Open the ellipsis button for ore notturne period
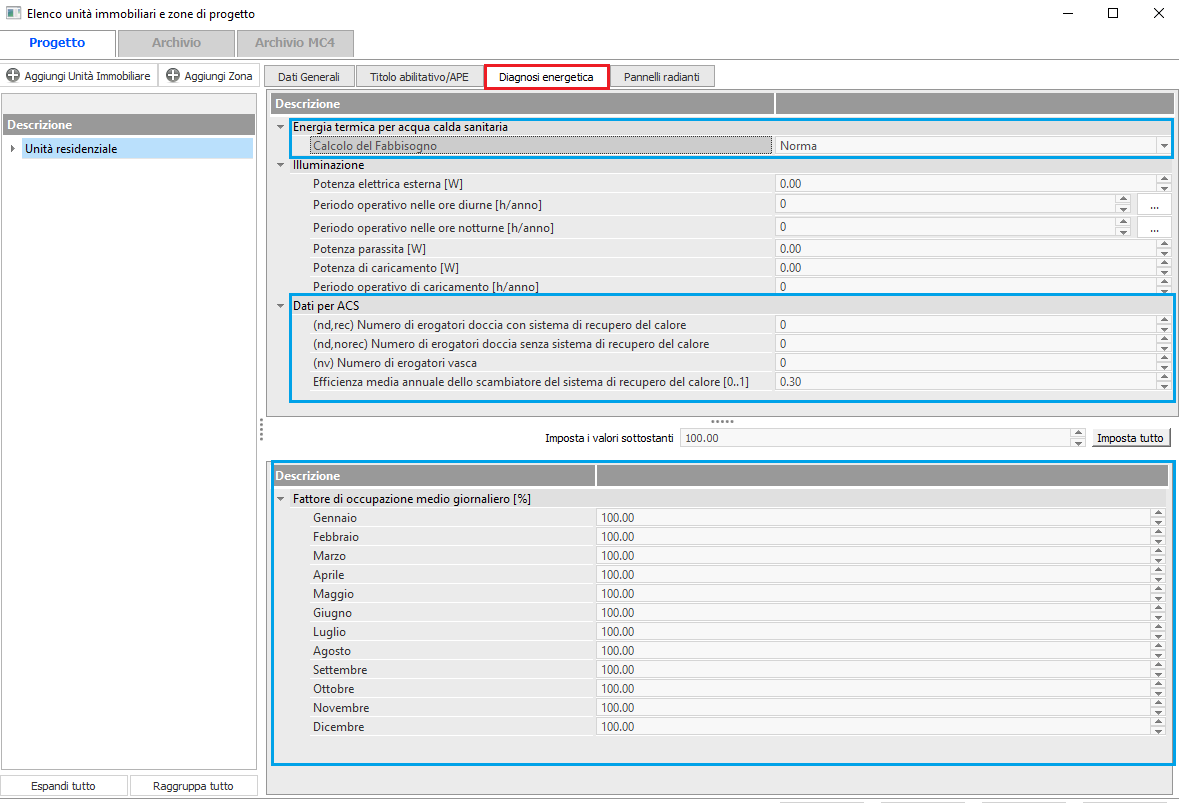 (1154, 228)
